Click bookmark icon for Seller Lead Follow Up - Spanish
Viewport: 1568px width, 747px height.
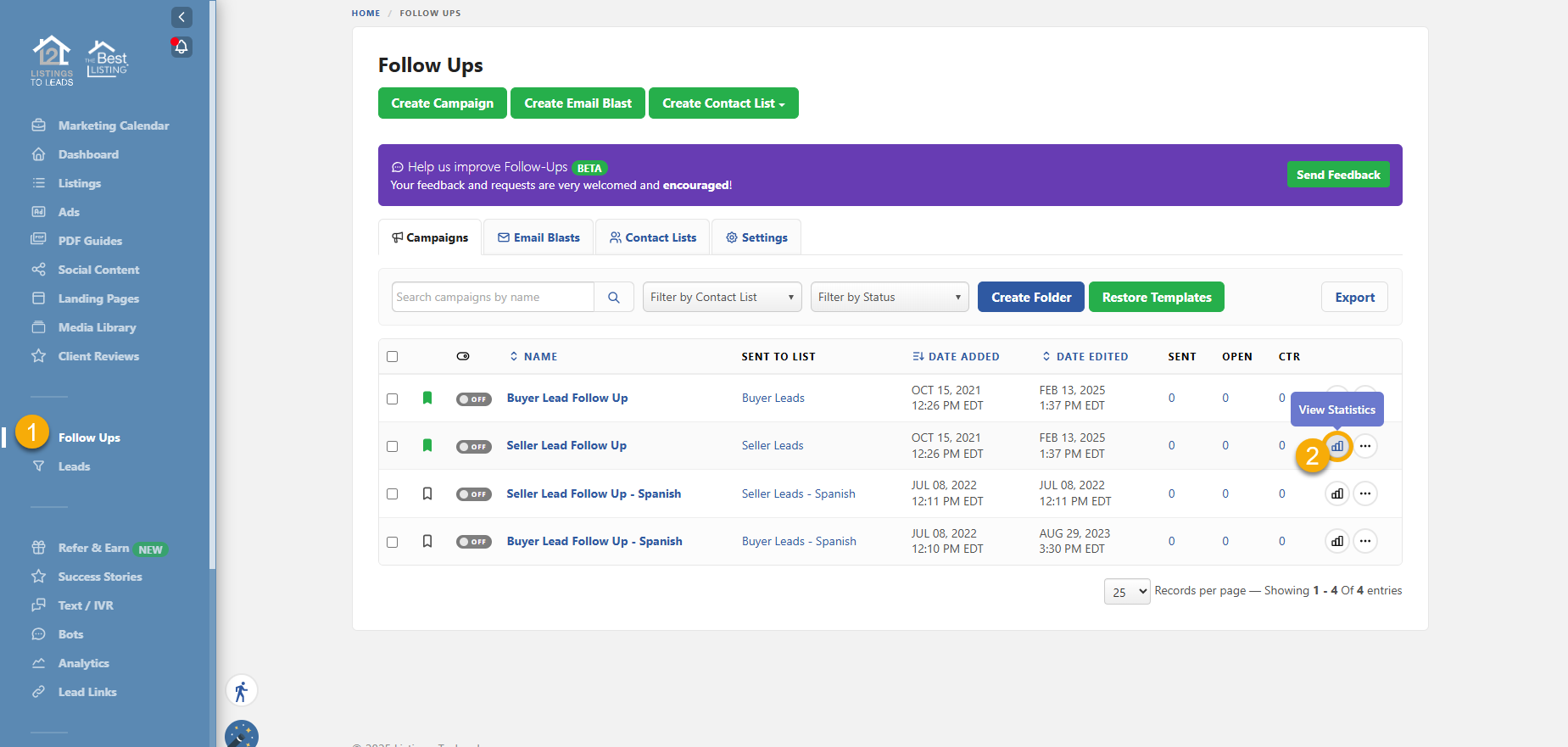tap(427, 493)
